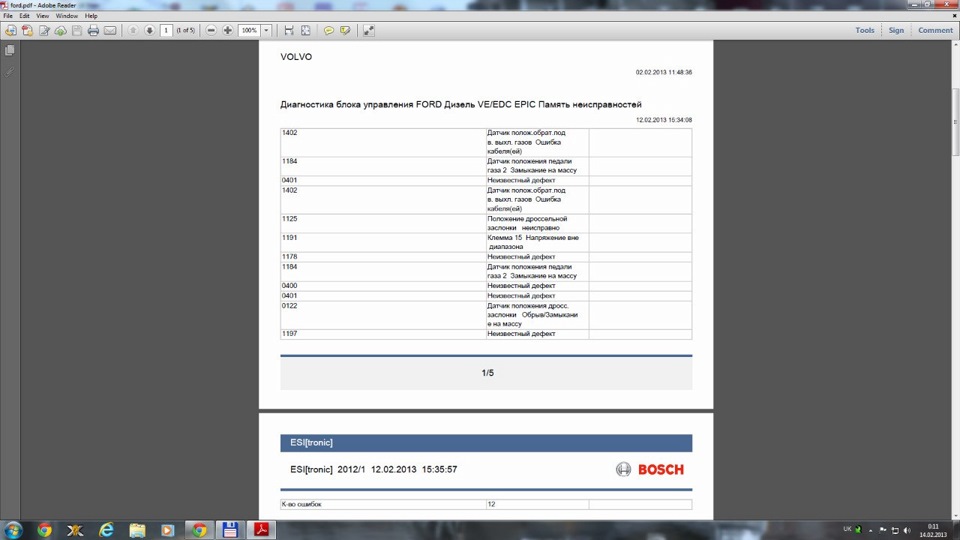The image size is (960, 540).
Task: Click the table cell with code 1191
Action: (383, 242)
